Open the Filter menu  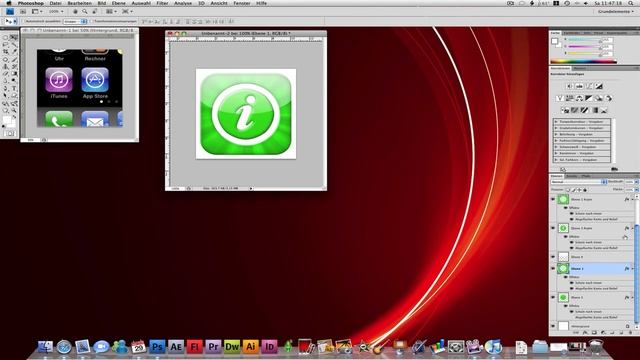click(x=162, y=3)
